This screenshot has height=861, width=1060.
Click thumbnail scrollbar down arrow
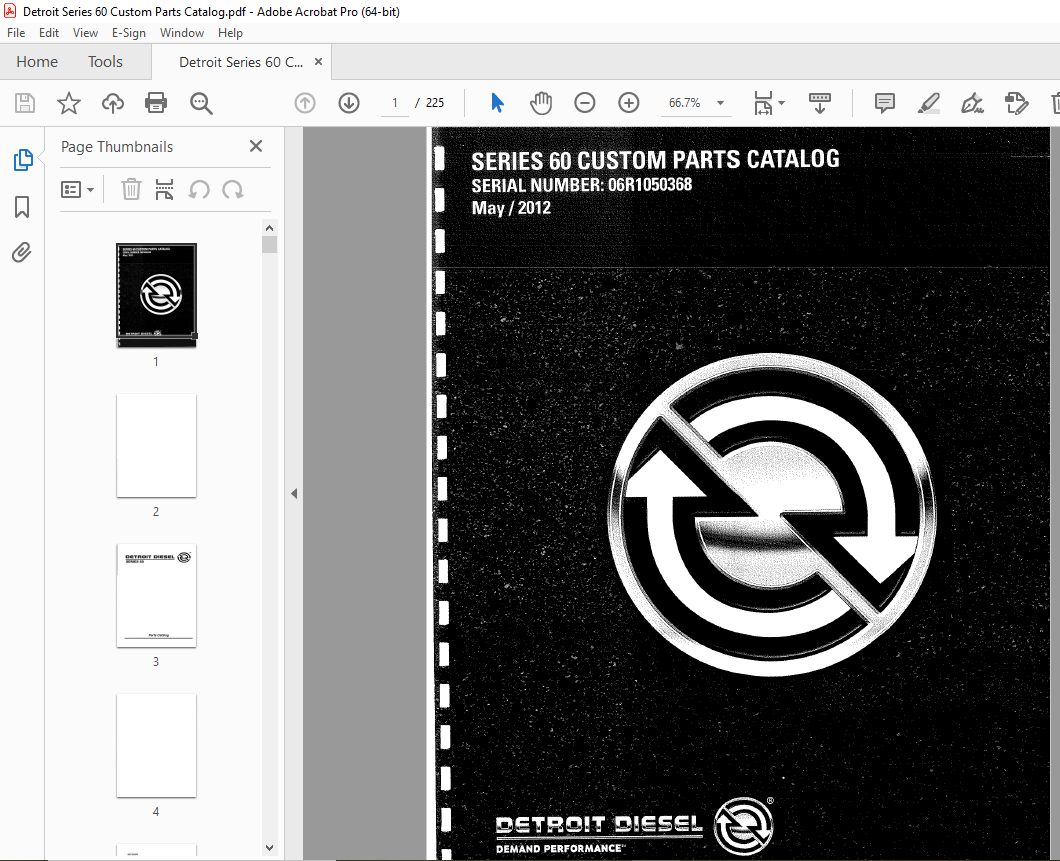click(269, 847)
